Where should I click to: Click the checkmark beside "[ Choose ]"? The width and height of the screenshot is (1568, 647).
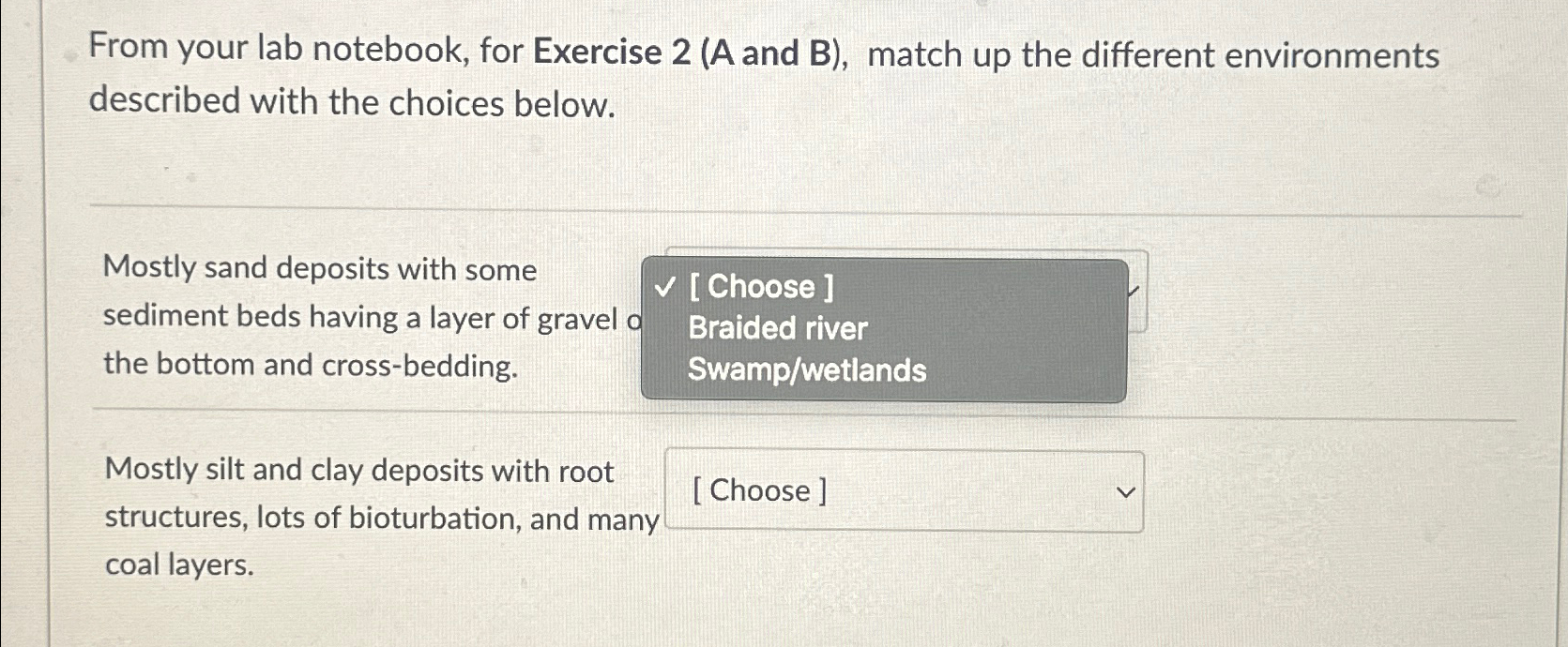[665, 287]
